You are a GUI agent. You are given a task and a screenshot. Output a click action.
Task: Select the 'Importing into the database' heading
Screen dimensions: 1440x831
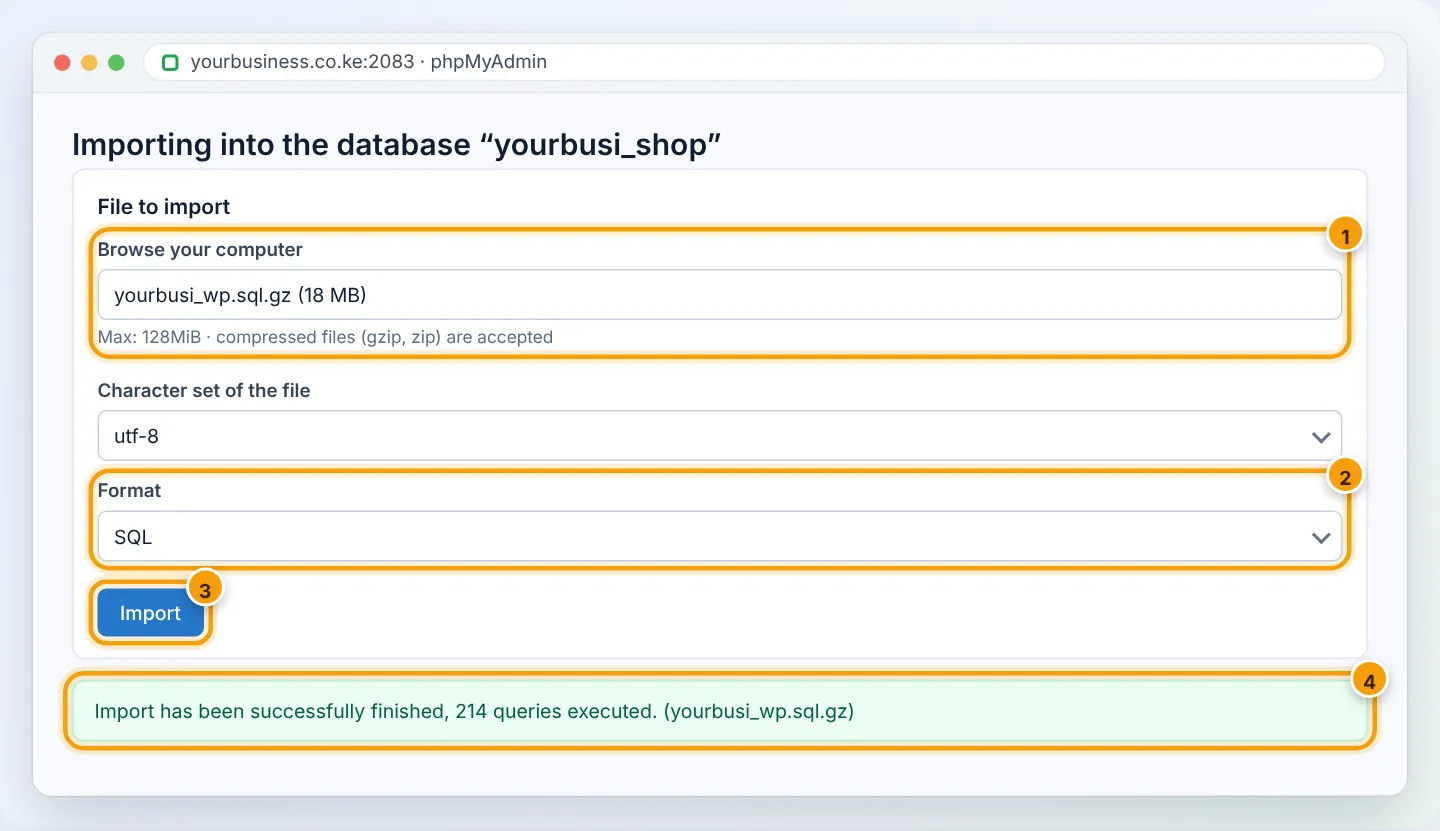[x=397, y=145]
